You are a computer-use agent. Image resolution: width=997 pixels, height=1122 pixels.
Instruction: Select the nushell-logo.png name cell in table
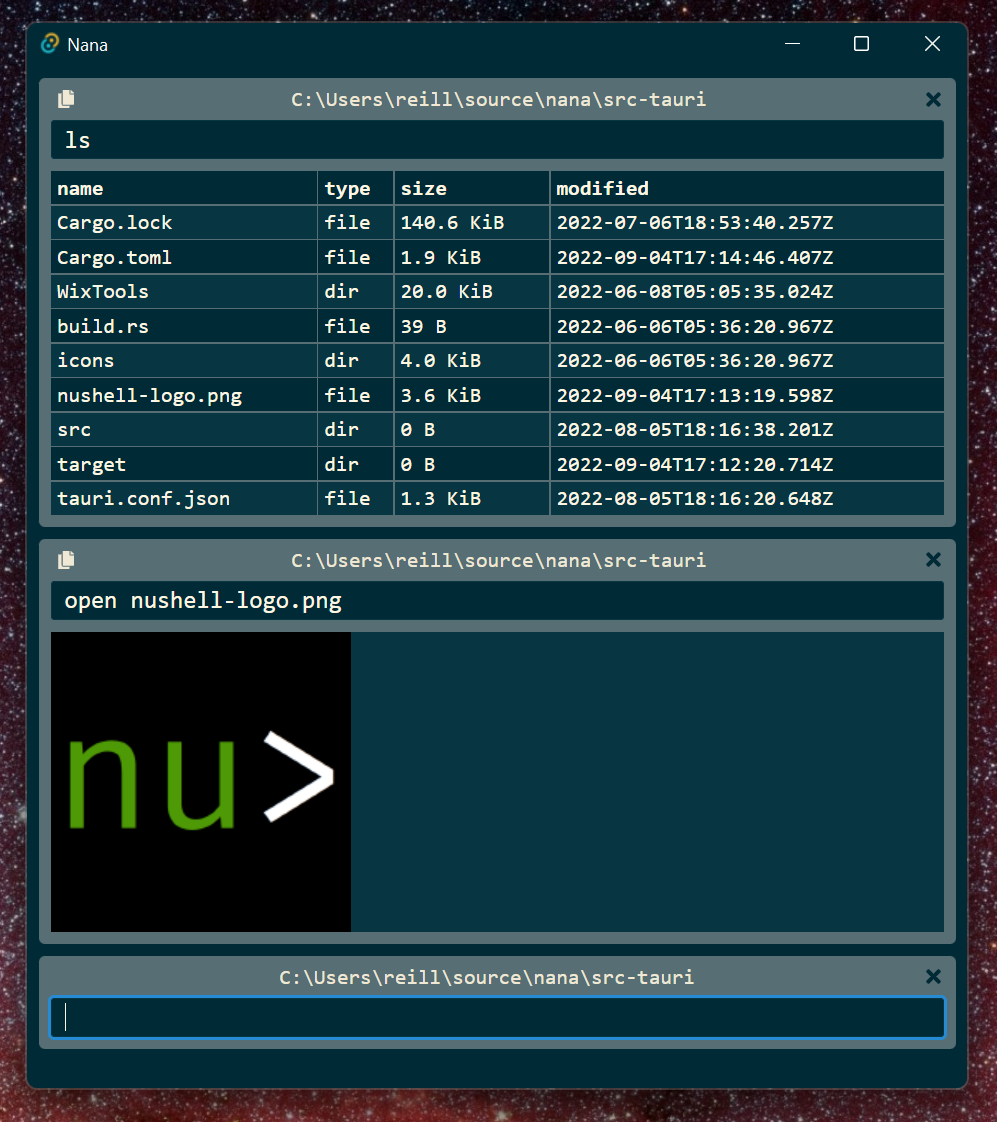click(x=184, y=395)
